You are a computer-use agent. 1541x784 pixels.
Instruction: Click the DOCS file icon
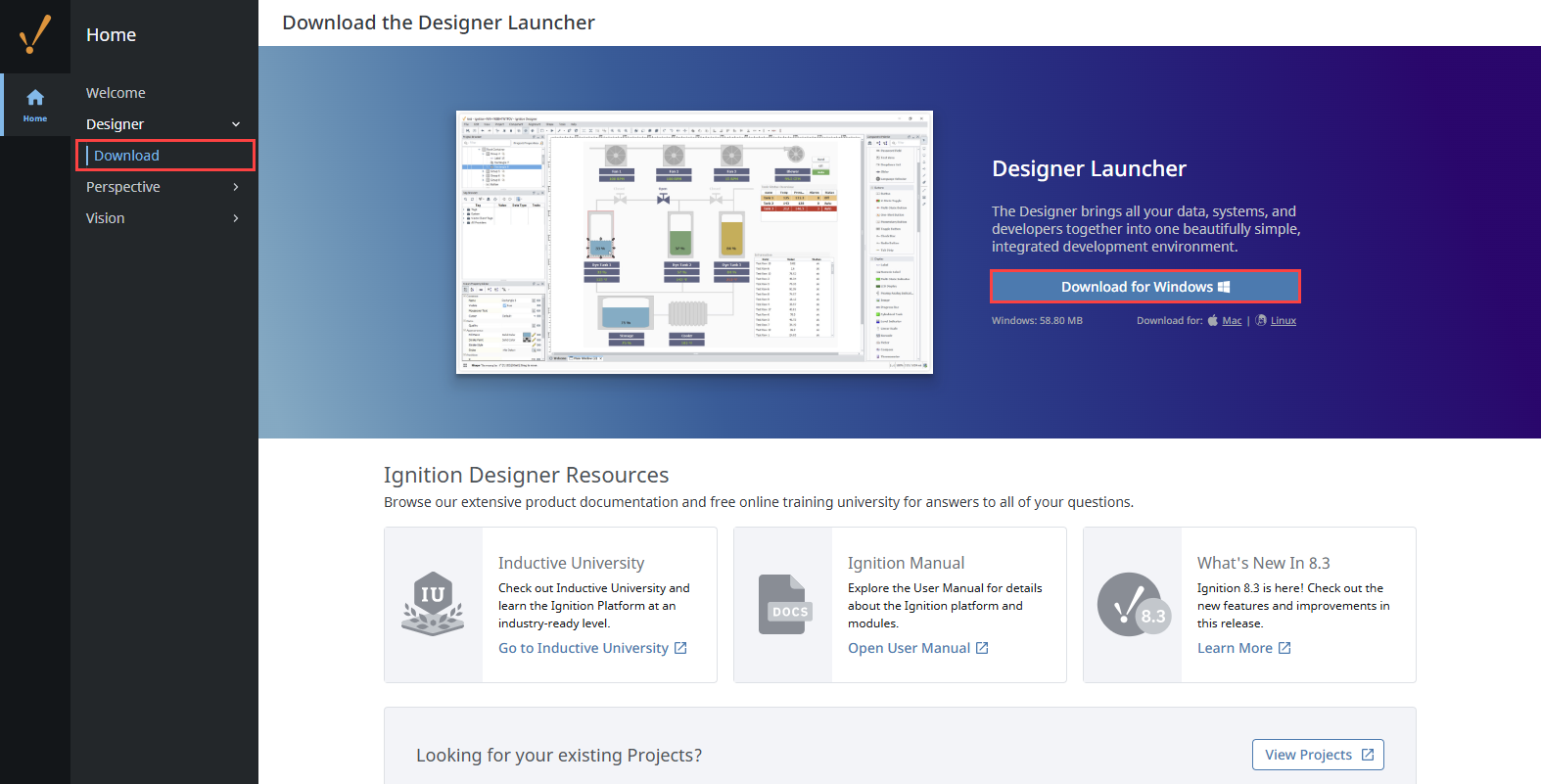click(x=785, y=604)
